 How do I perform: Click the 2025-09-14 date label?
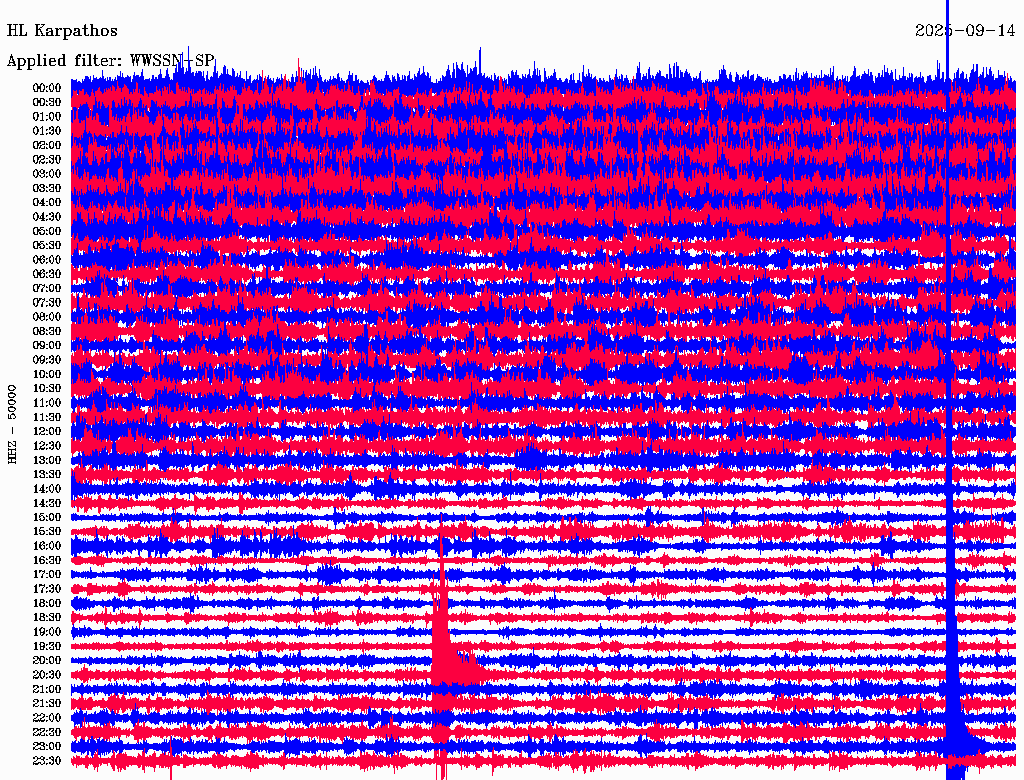coord(964,31)
